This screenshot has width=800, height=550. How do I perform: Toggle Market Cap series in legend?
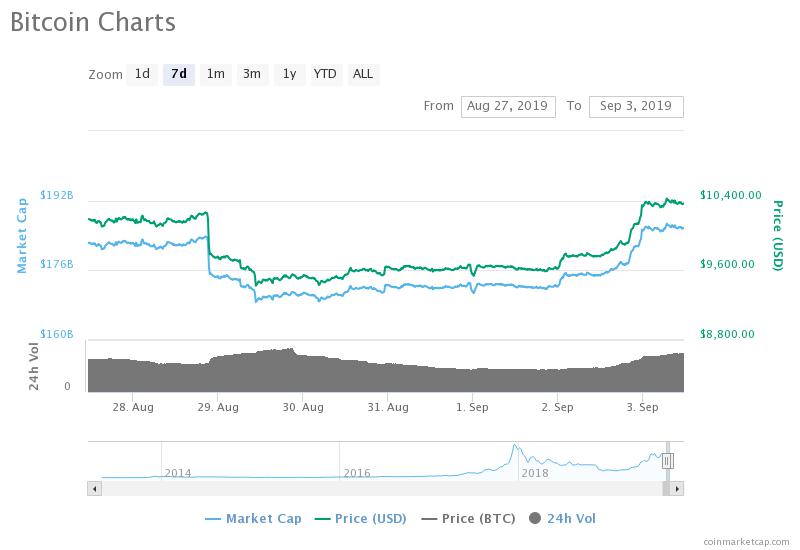[x=253, y=518]
